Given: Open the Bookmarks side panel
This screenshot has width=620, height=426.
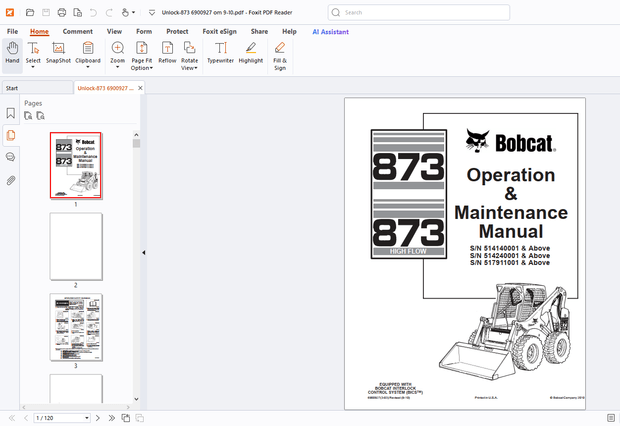Looking at the screenshot, I should coord(11,114).
